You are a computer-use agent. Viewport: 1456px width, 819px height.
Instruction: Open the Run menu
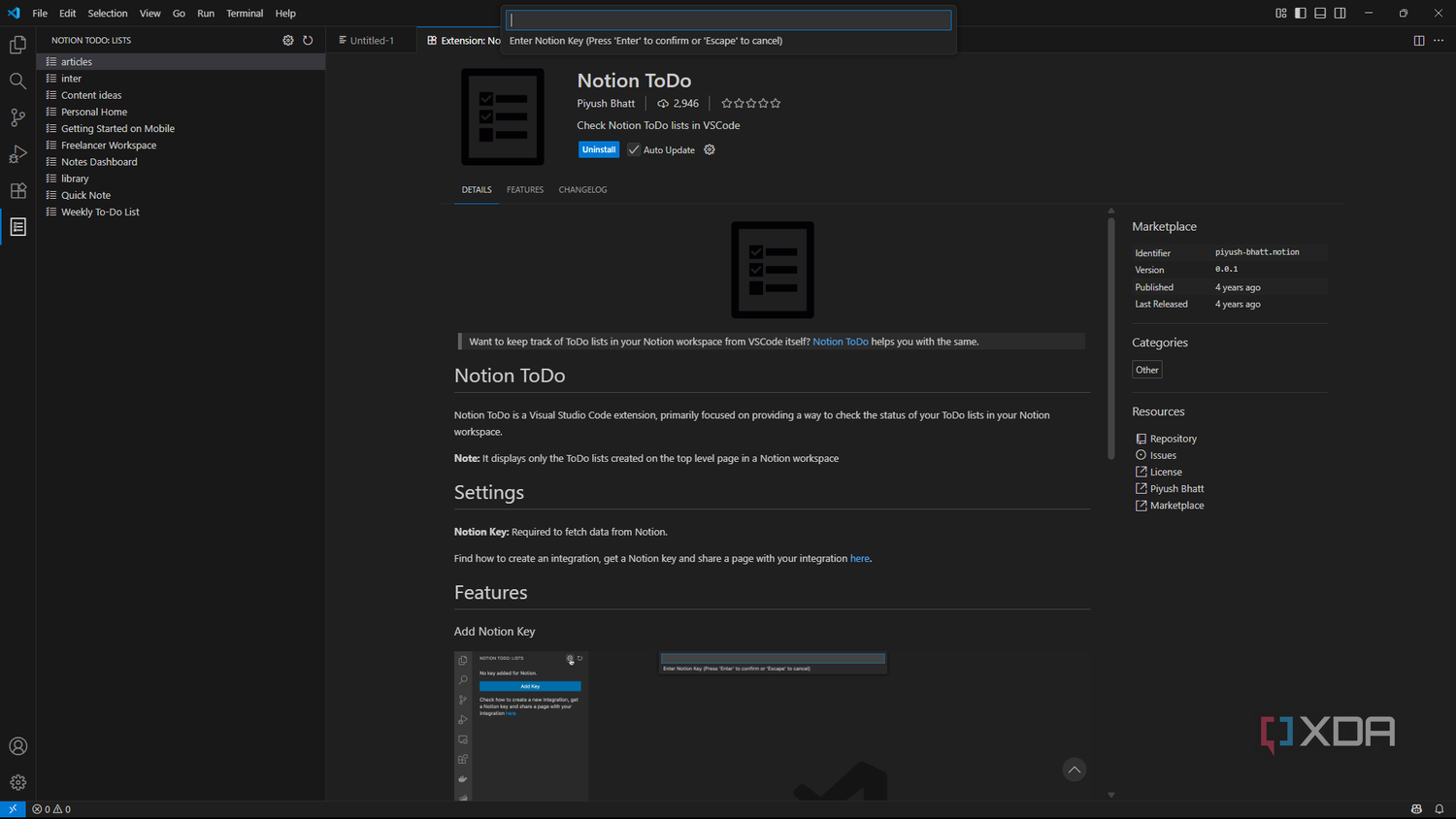pyautogui.click(x=206, y=14)
